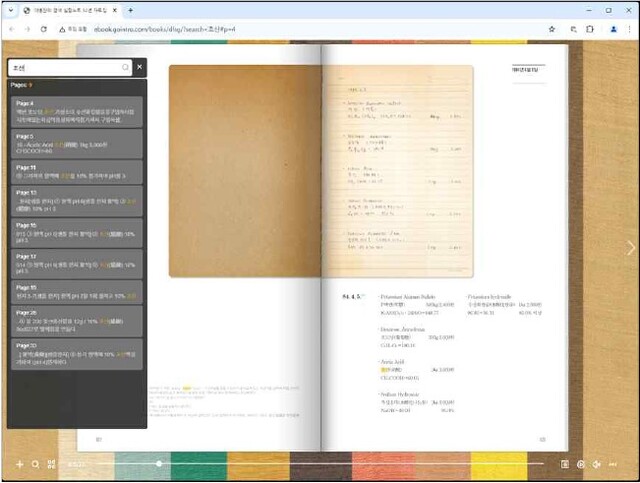
Task: Reload the page in the browser
Action: pos(43,29)
